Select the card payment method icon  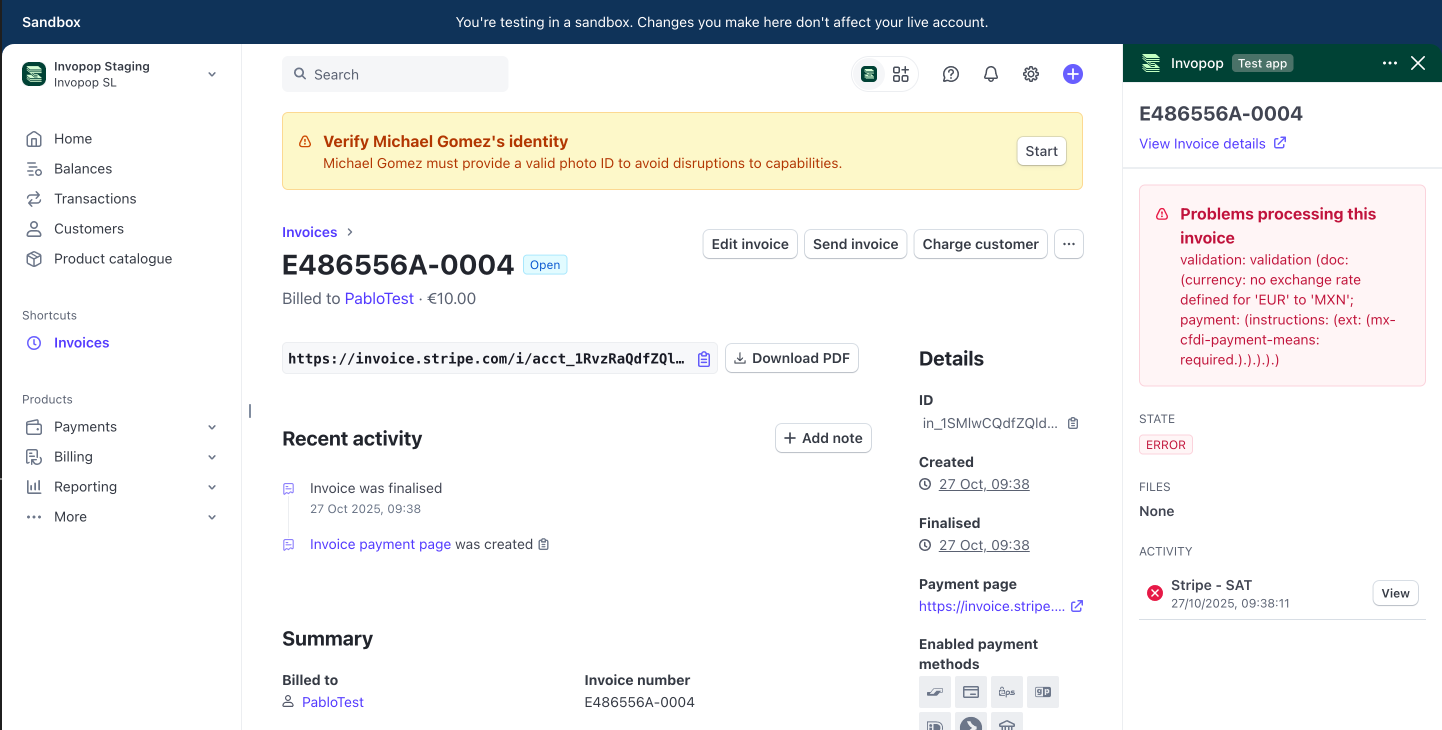[971, 691]
